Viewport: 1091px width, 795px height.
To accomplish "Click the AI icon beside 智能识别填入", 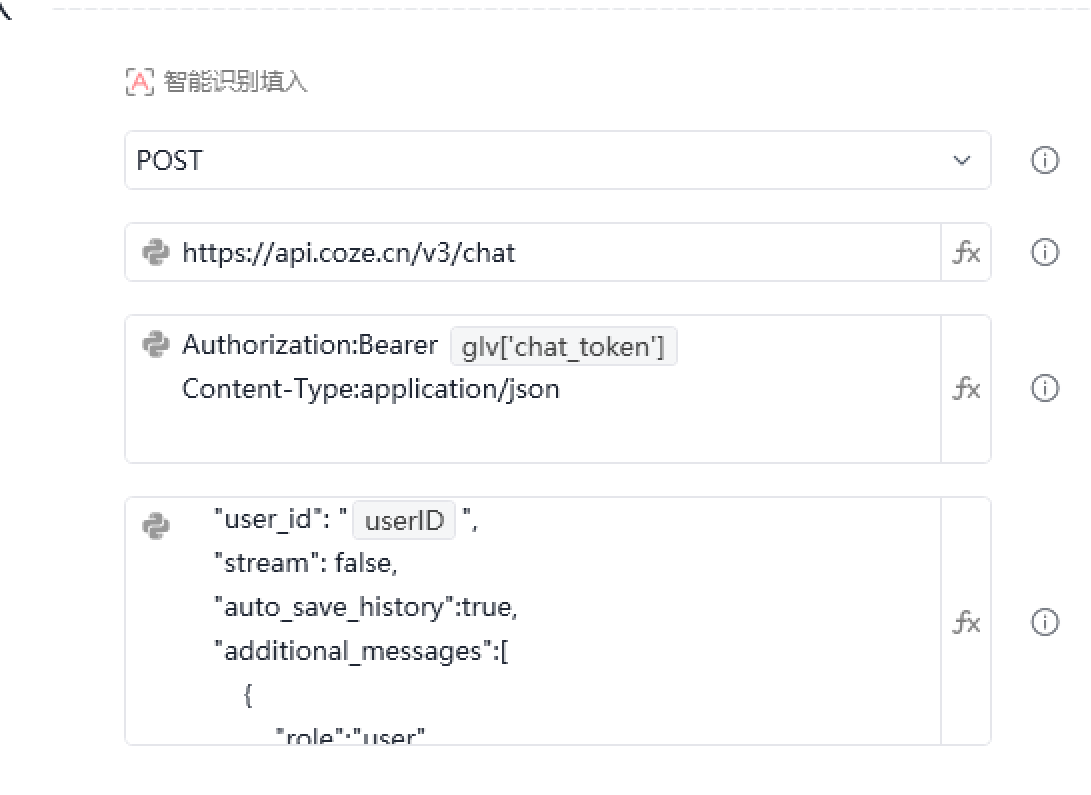I will click(140, 81).
